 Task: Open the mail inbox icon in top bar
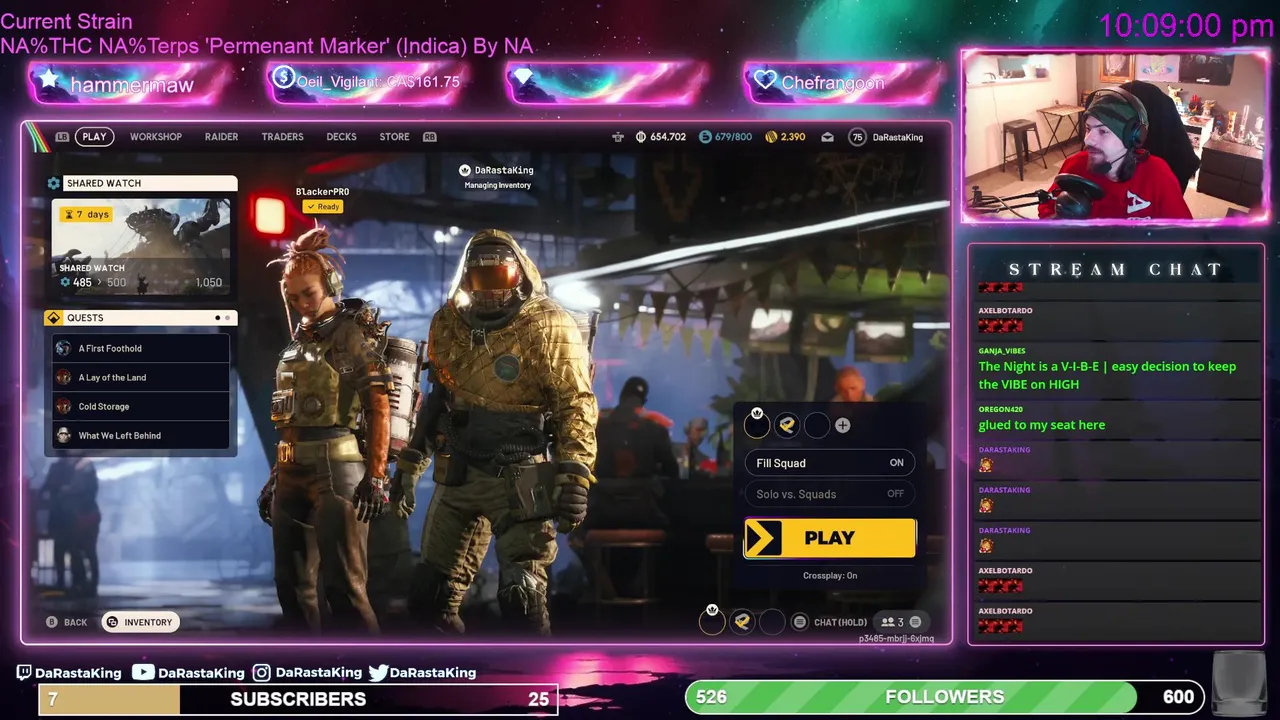pyautogui.click(x=828, y=137)
